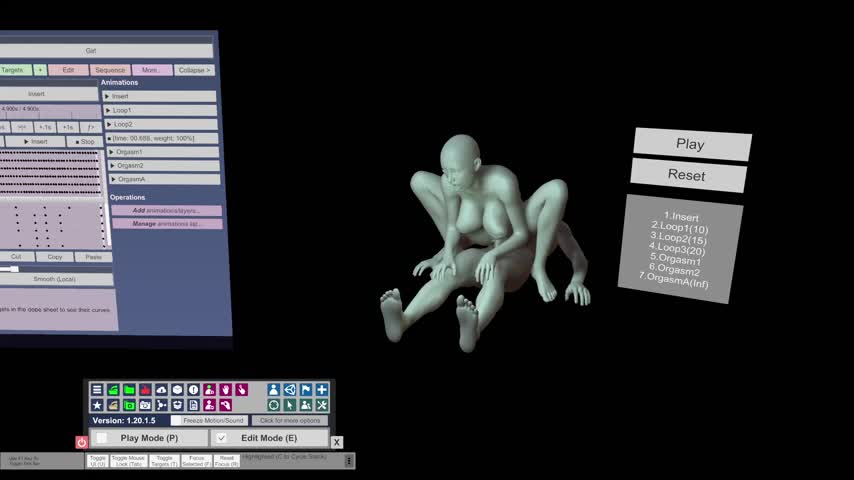Click the red save-scene icon
The image size is (854, 480).
(x=145, y=390)
